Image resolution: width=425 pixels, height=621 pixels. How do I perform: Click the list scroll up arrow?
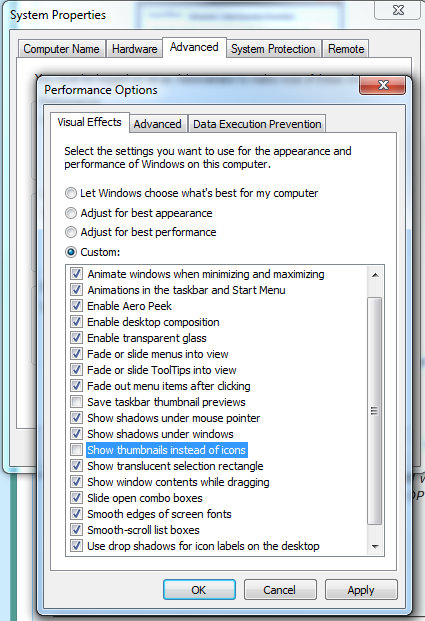(375, 275)
